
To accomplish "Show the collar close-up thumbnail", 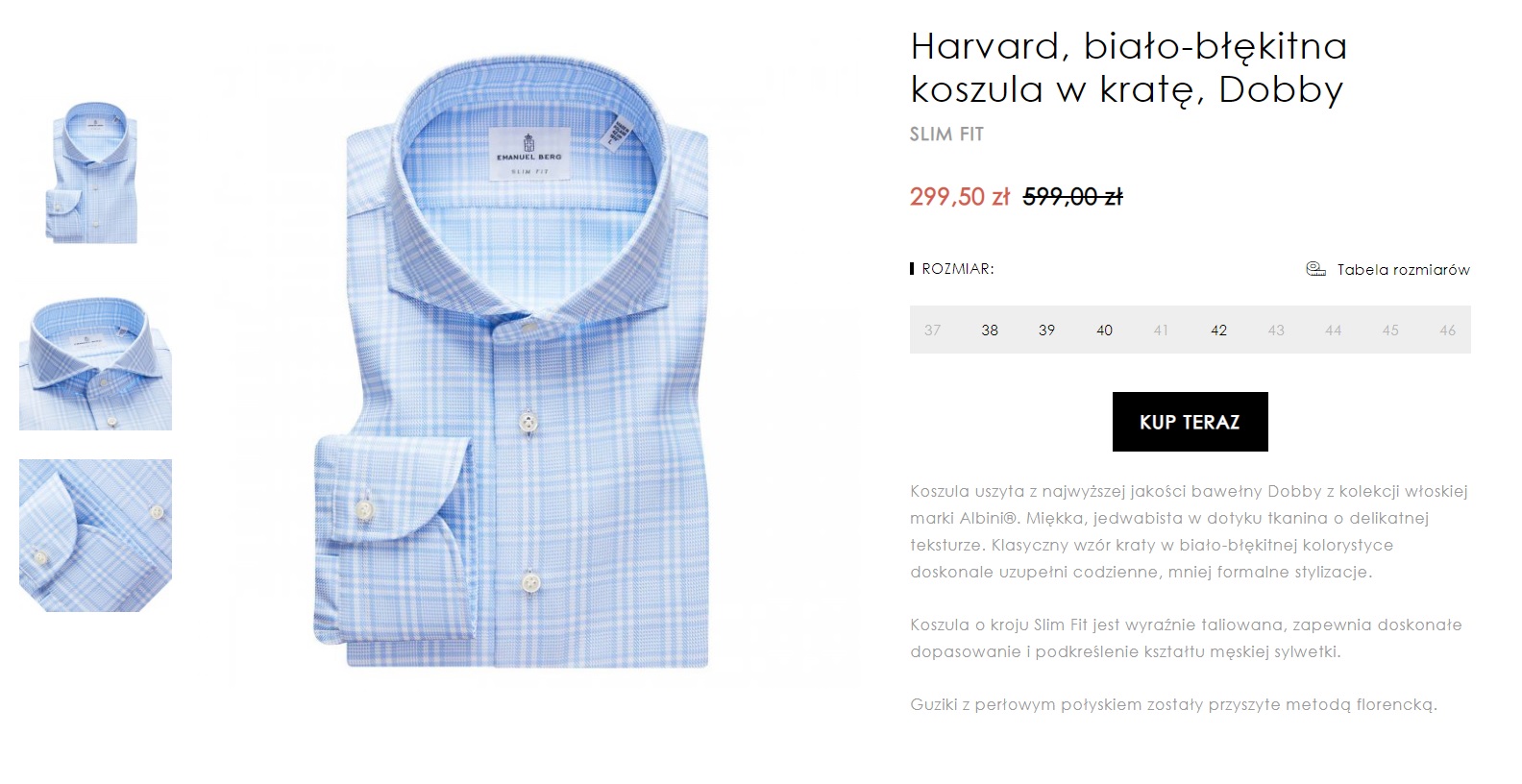I will click(95, 363).
